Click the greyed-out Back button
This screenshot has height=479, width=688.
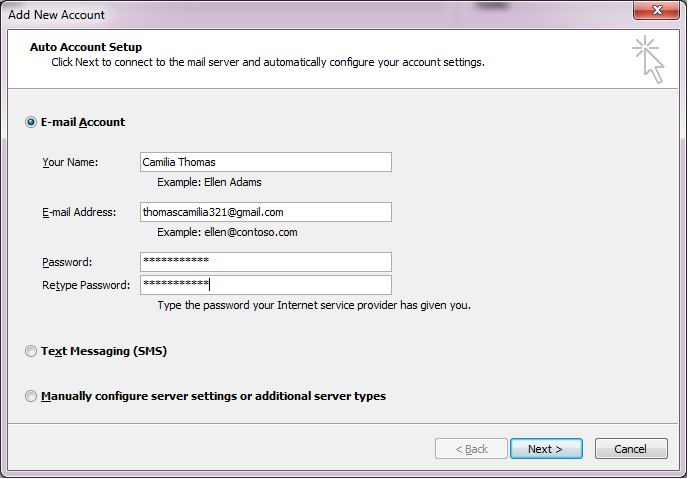471,449
